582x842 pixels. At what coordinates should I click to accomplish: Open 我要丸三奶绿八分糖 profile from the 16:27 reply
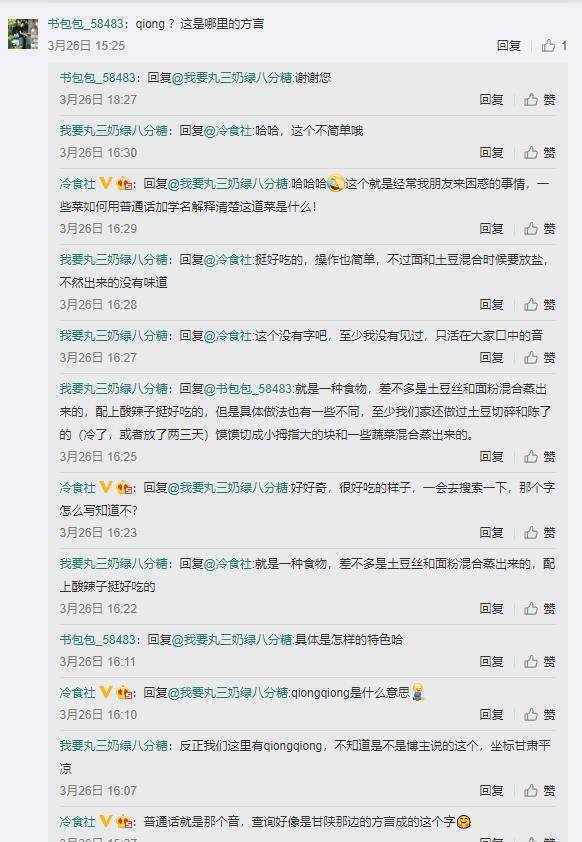point(113,336)
